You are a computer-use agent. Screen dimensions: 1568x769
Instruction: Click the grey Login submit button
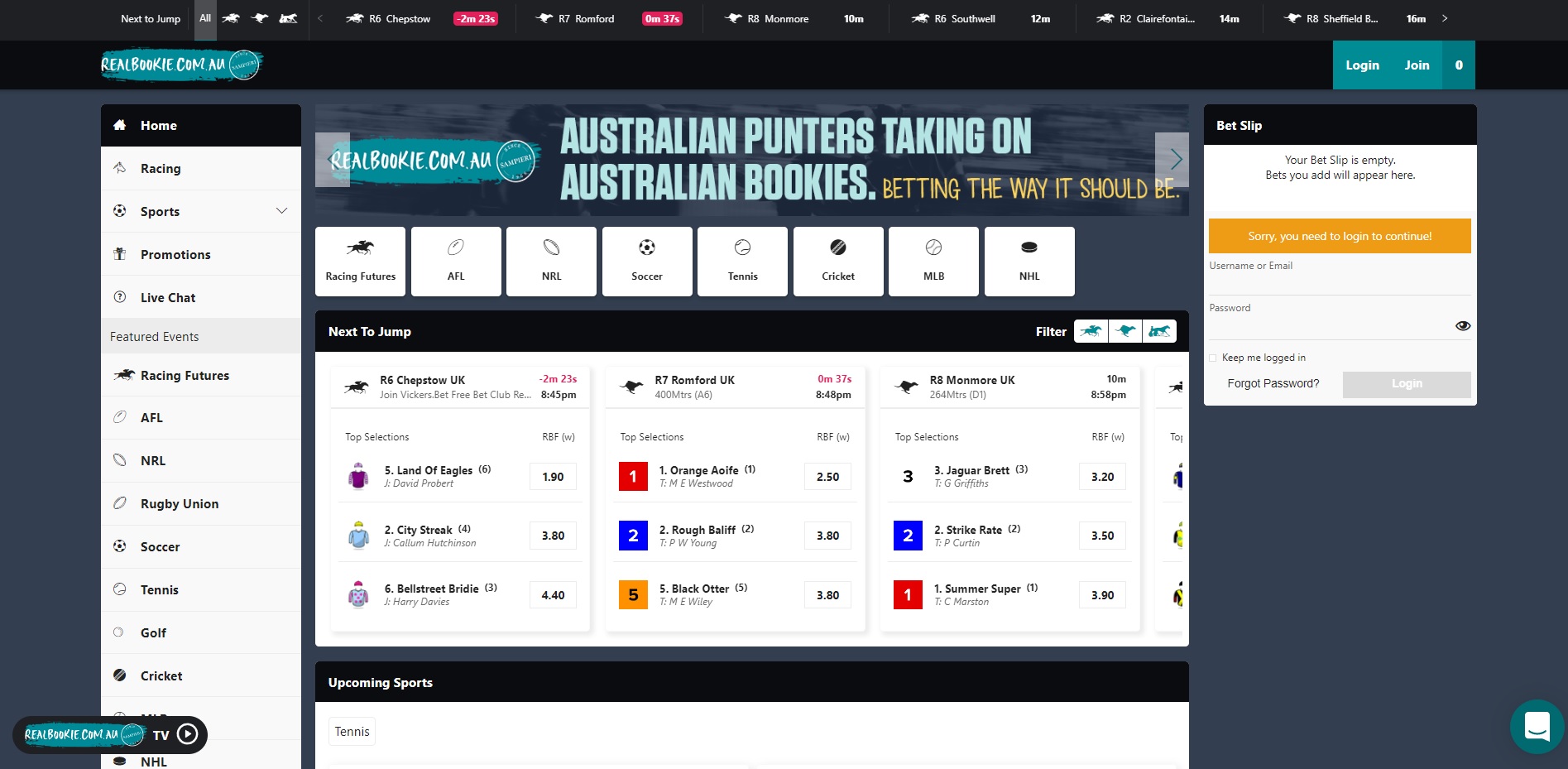click(1407, 384)
